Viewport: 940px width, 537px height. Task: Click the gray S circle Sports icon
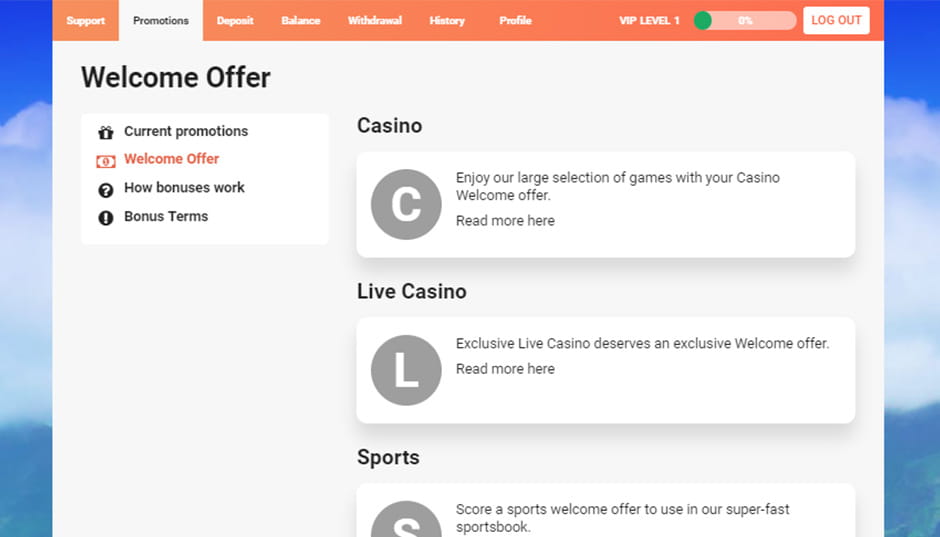(x=406, y=519)
